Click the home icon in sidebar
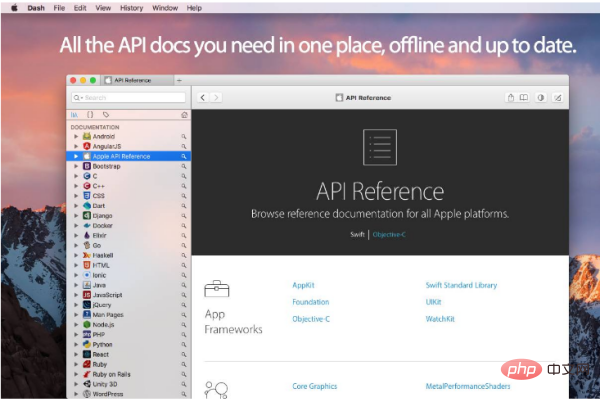 tap(184, 115)
